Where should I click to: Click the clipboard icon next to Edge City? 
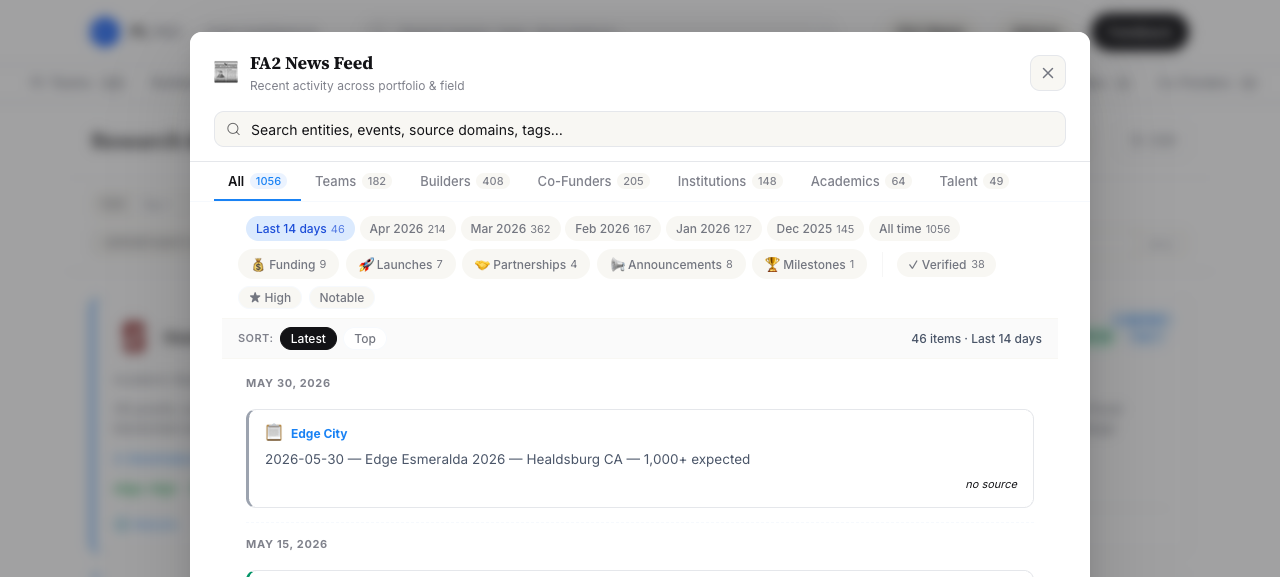click(274, 433)
